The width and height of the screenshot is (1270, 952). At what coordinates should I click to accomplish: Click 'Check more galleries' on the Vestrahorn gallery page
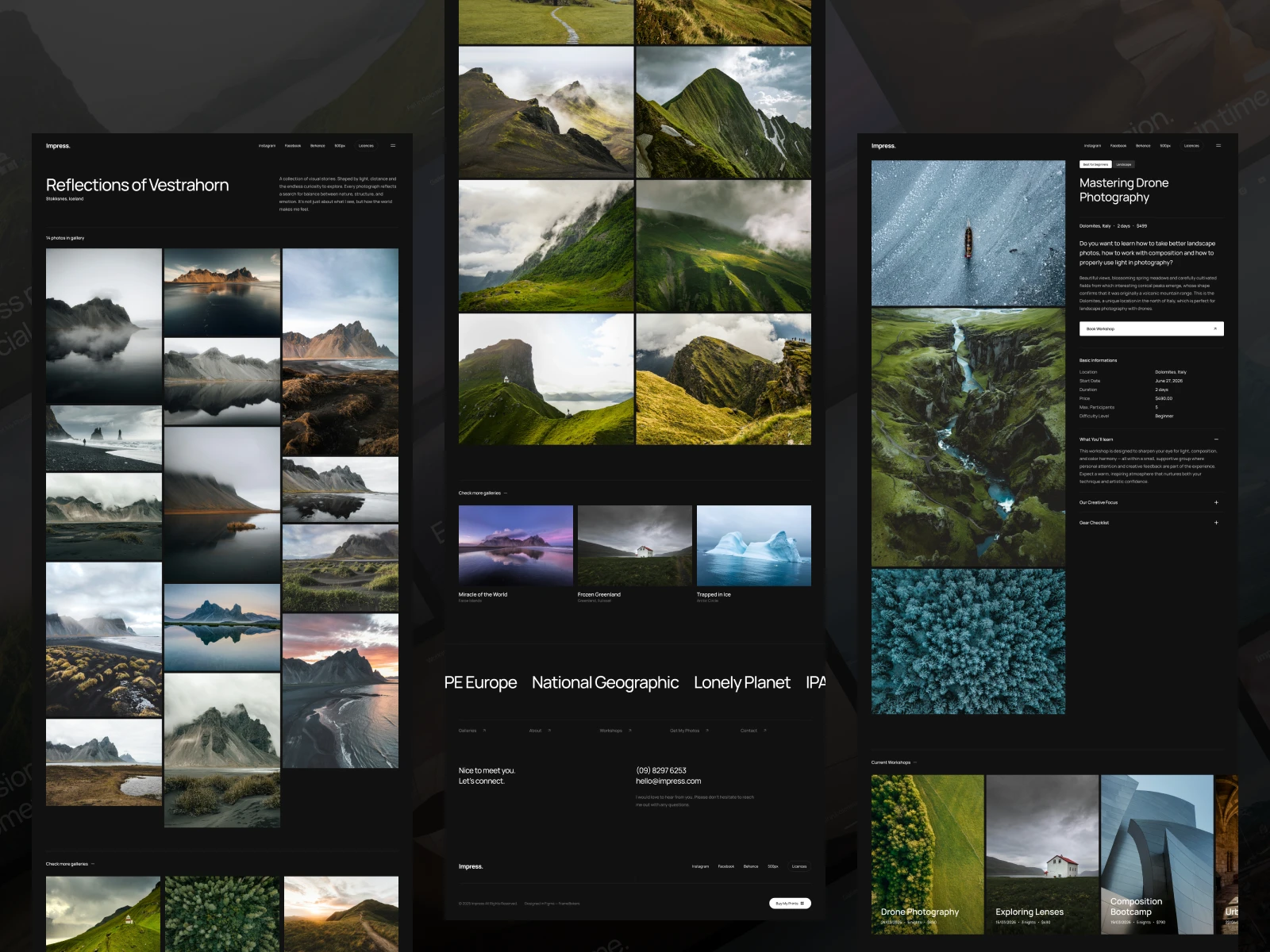(70, 864)
